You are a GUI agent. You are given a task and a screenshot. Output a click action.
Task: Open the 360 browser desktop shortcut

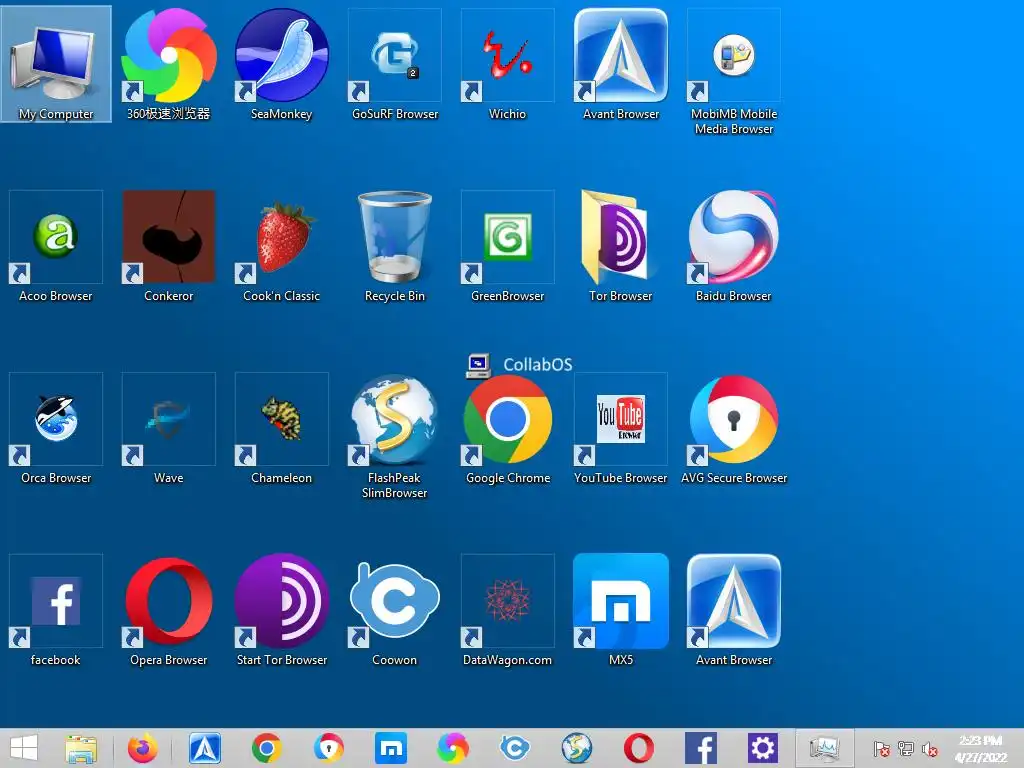pyautogui.click(x=169, y=63)
